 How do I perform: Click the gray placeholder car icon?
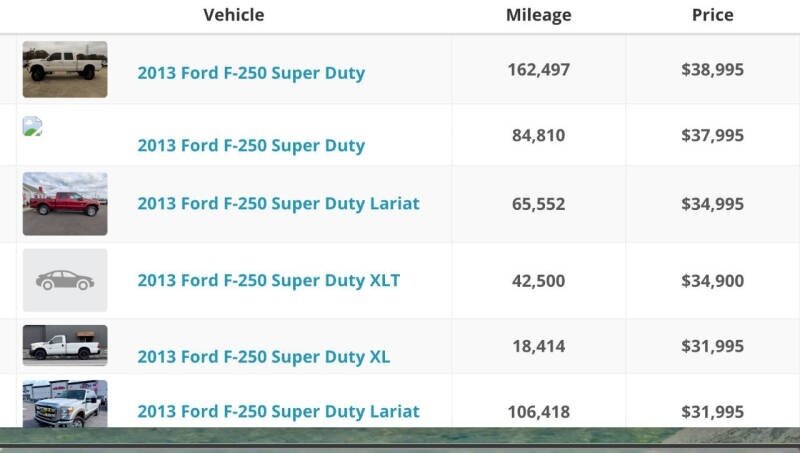[65, 280]
